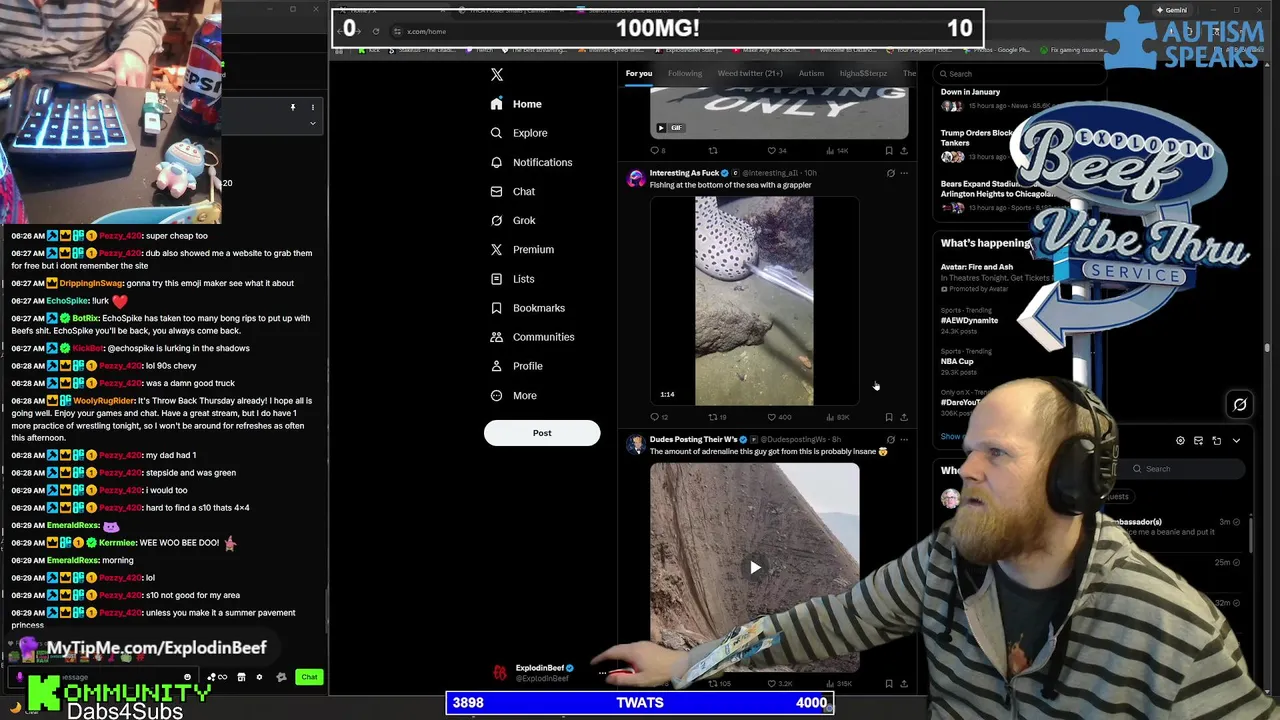Share the Interesting As Fuck fishing post
1280x720 pixels.
tap(904, 417)
